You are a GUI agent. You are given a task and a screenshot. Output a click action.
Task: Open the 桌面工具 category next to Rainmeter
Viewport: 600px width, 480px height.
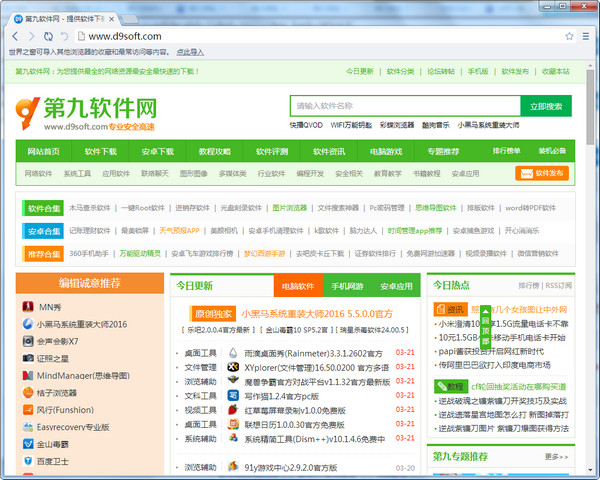[201, 353]
